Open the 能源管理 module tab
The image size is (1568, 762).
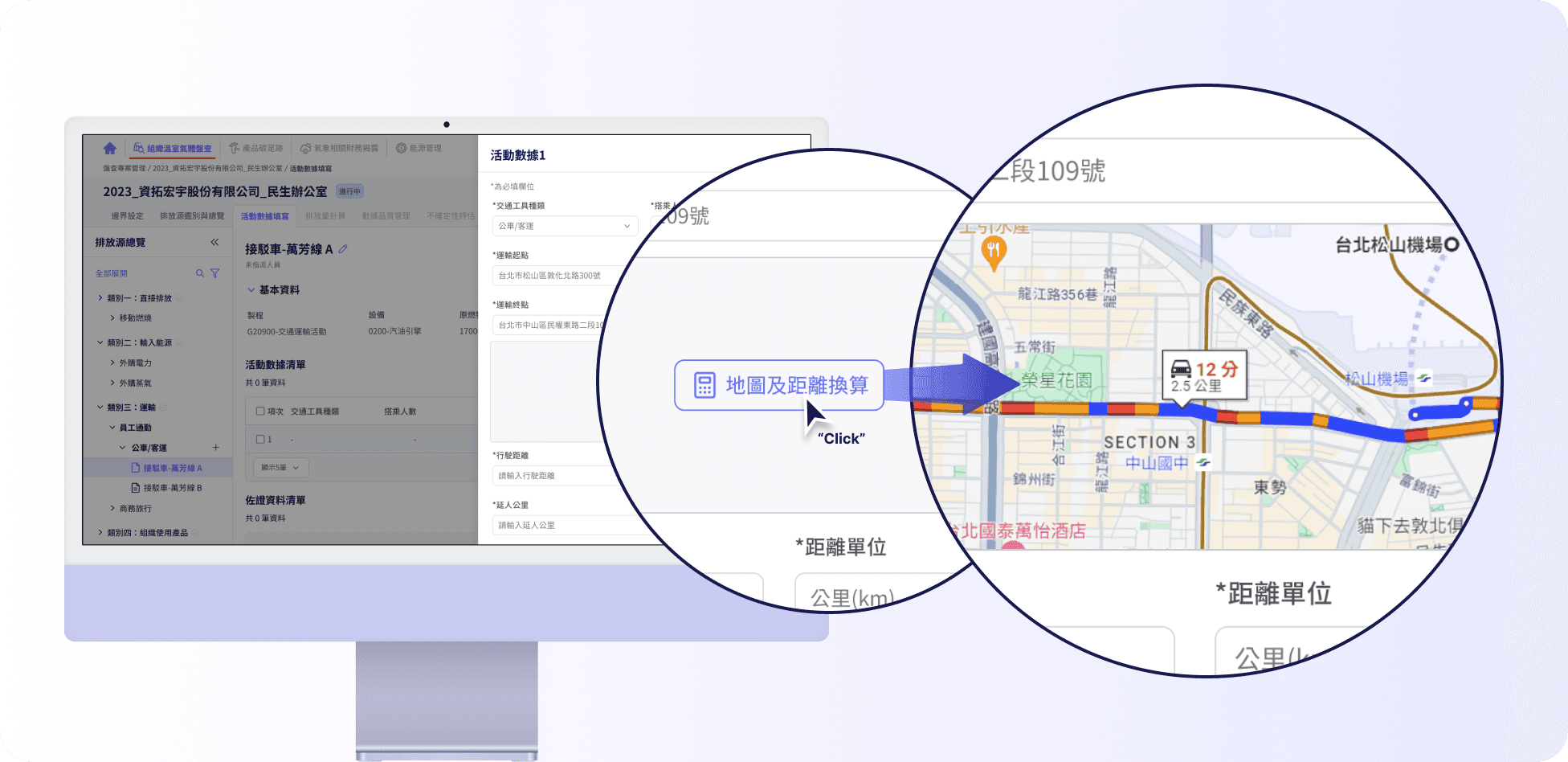(419, 149)
